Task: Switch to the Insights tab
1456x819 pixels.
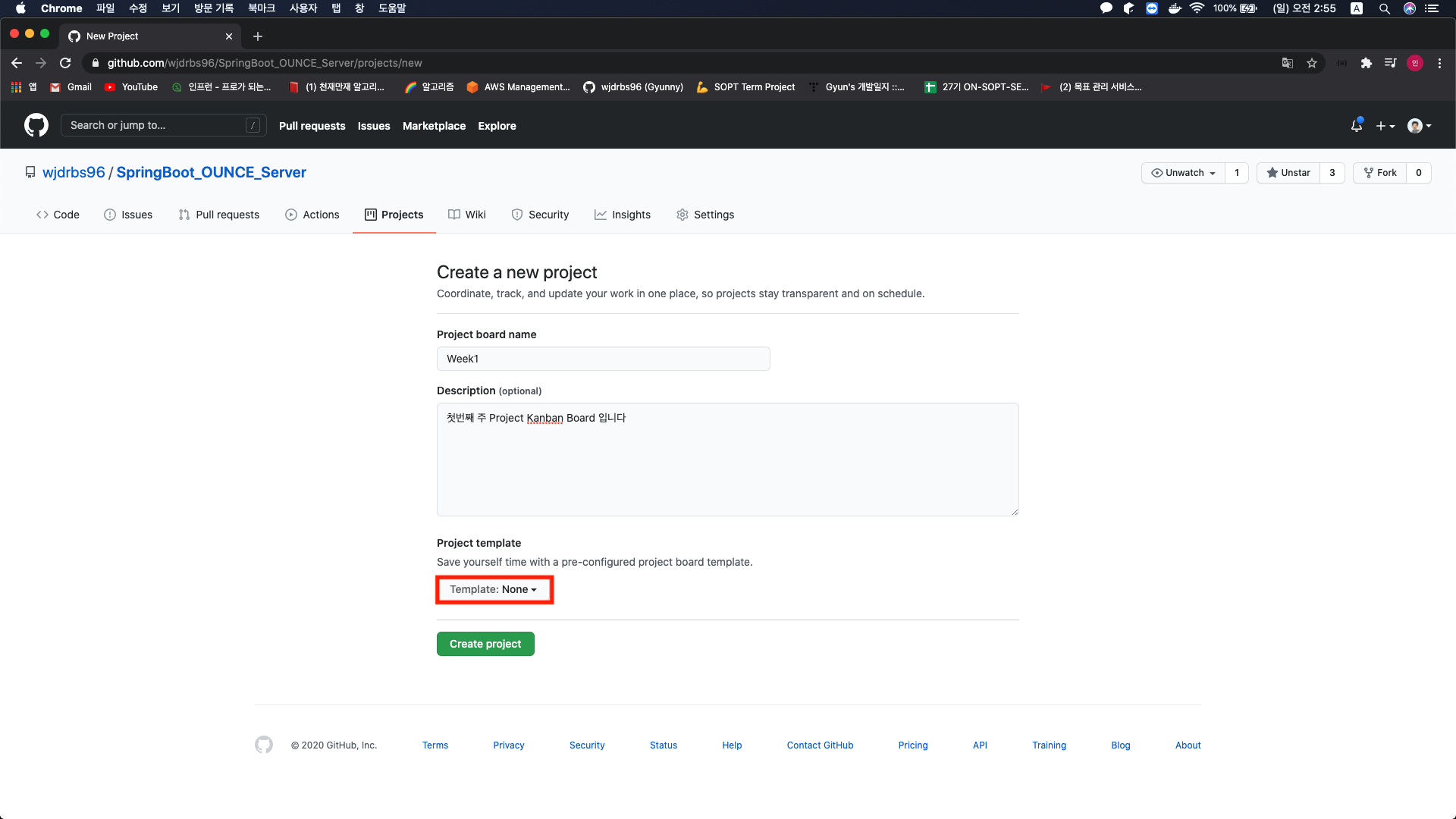Action: pyautogui.click(x=623, y=215)
